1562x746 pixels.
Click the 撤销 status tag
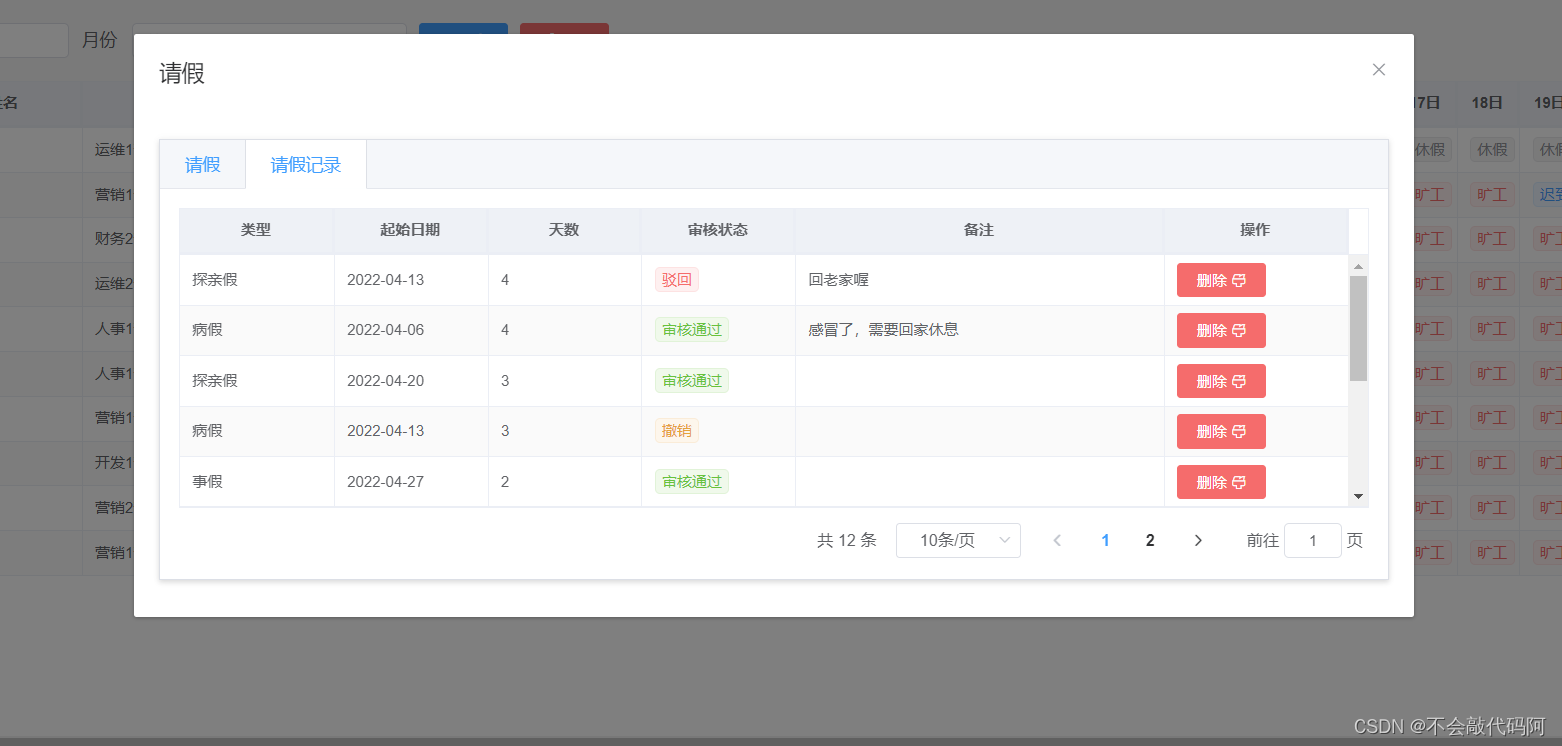[x=677, y=431]
